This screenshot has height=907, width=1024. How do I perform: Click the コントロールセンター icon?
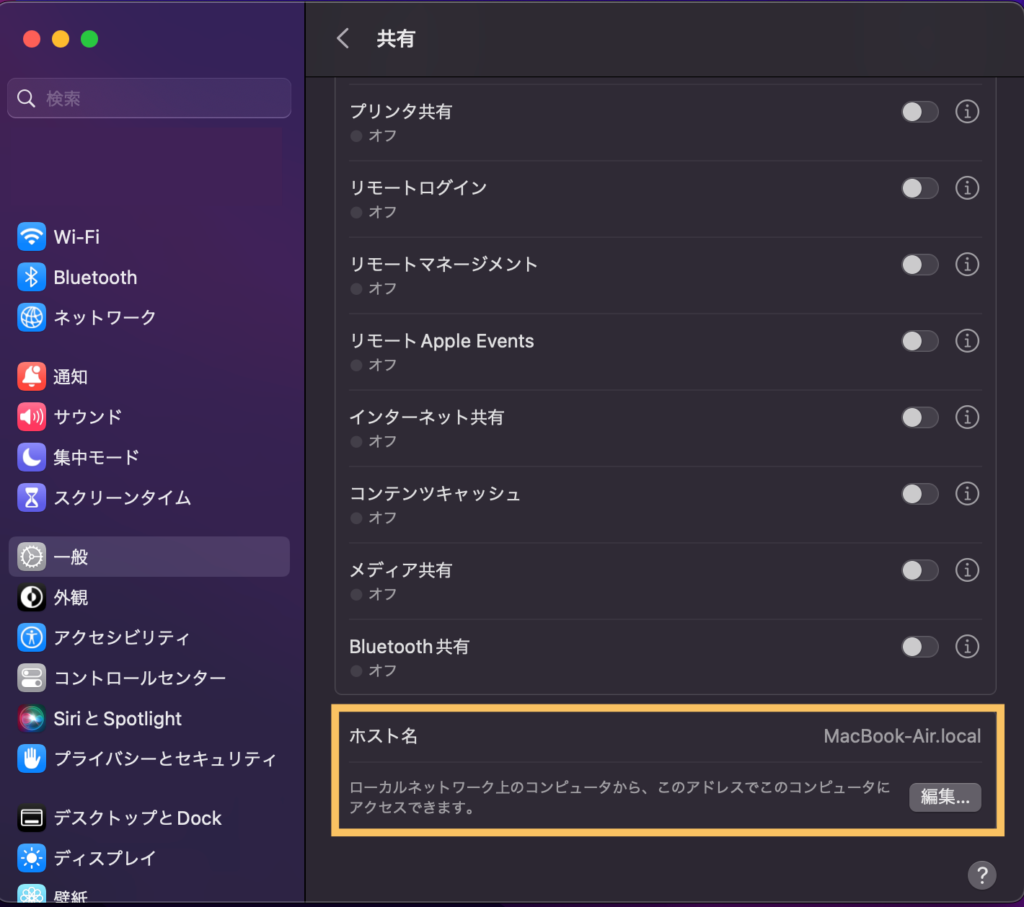31,678
